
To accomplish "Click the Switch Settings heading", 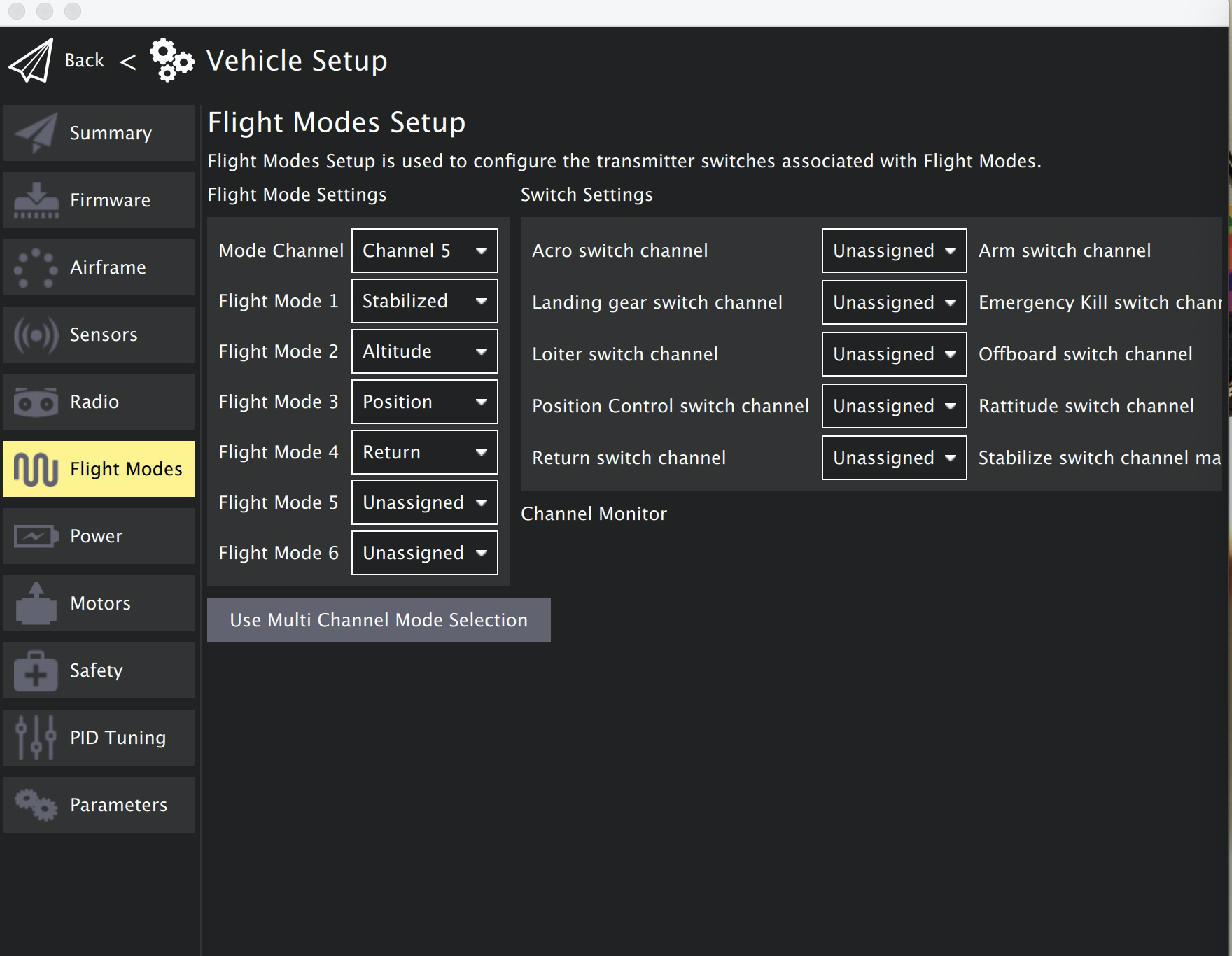I will coord(587,195).
